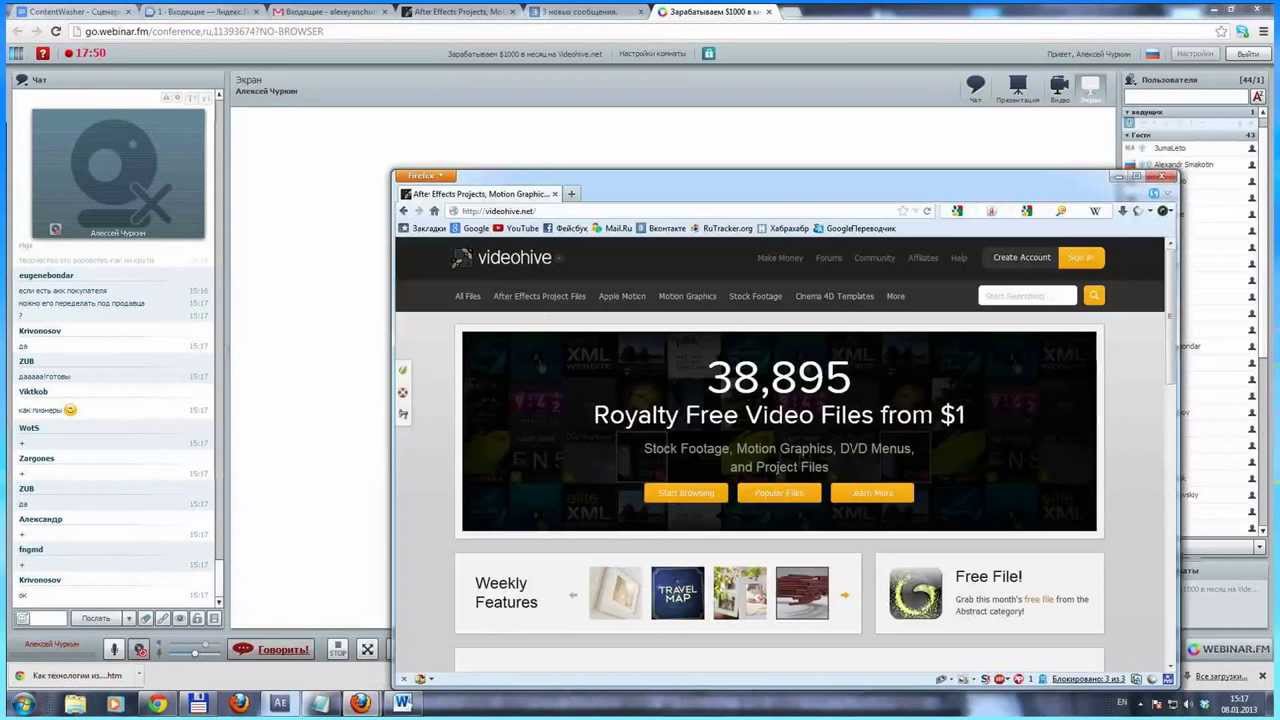Open the Stock Footage menu item
The width and height of the screenshot is (1280, 720).
pyautogui.click(x=755, y=296)
